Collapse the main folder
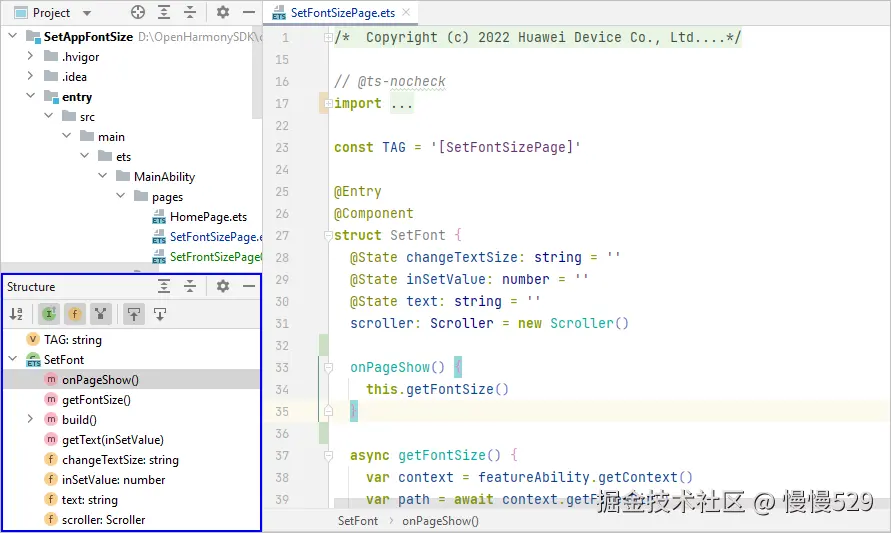The height and width of the screenshot is (533, 891). click(x=66, y=135)
